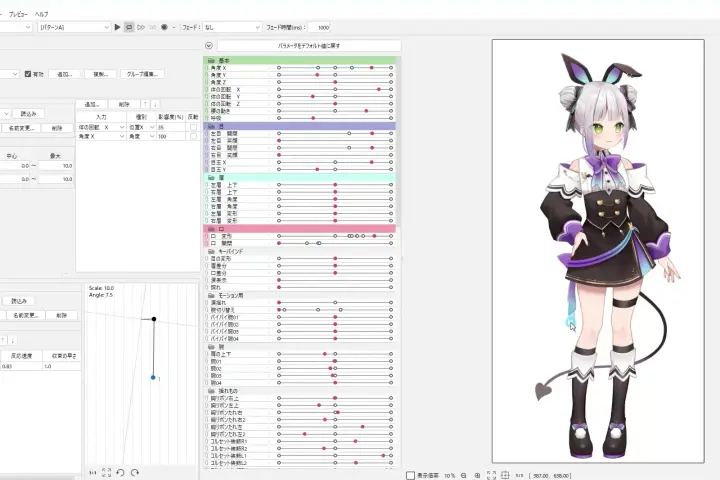Reset preview to 1:1 scale
The image size is (720, 480).
(519, 475)
